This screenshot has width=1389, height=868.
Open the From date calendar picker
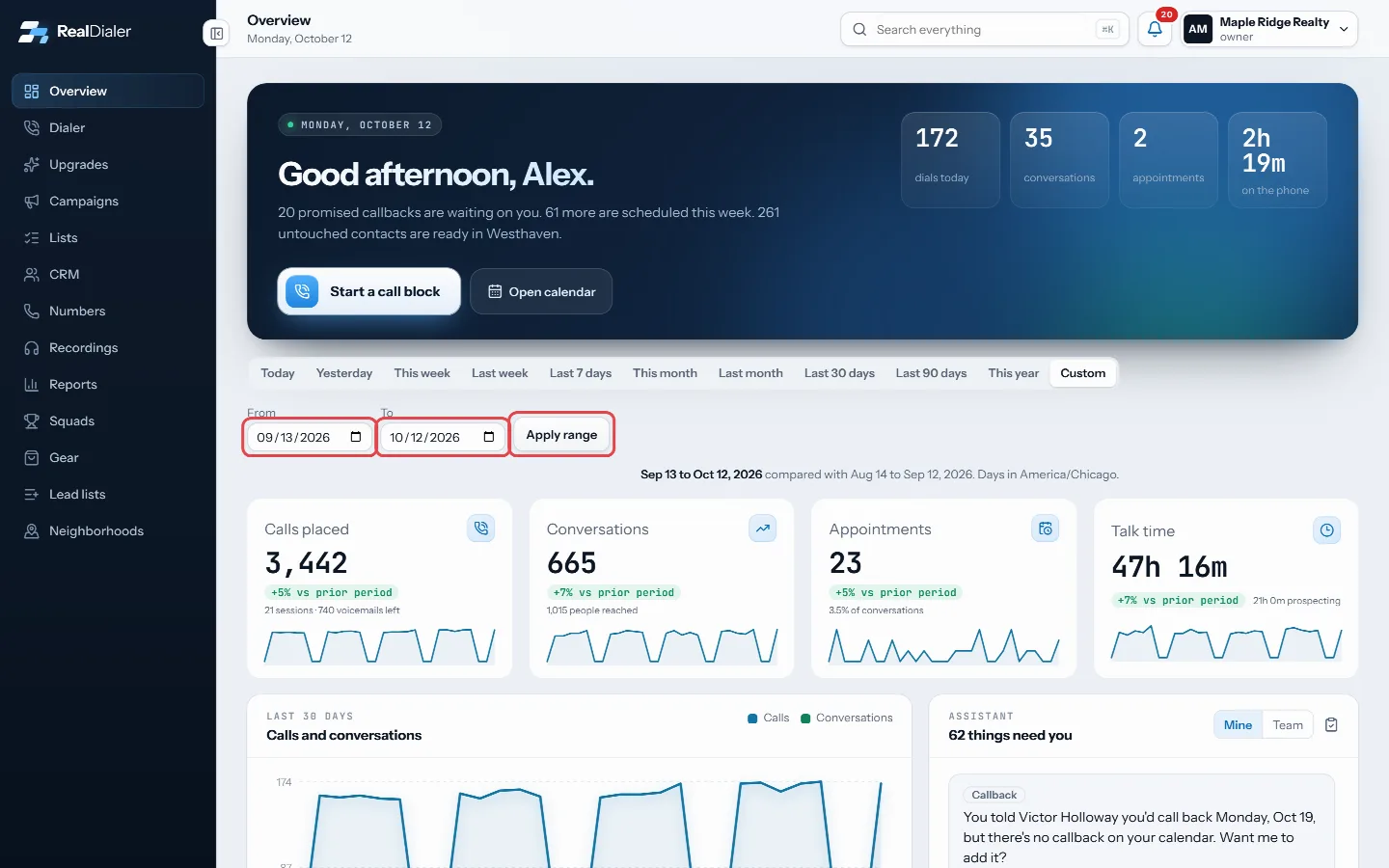click(356, 437)
